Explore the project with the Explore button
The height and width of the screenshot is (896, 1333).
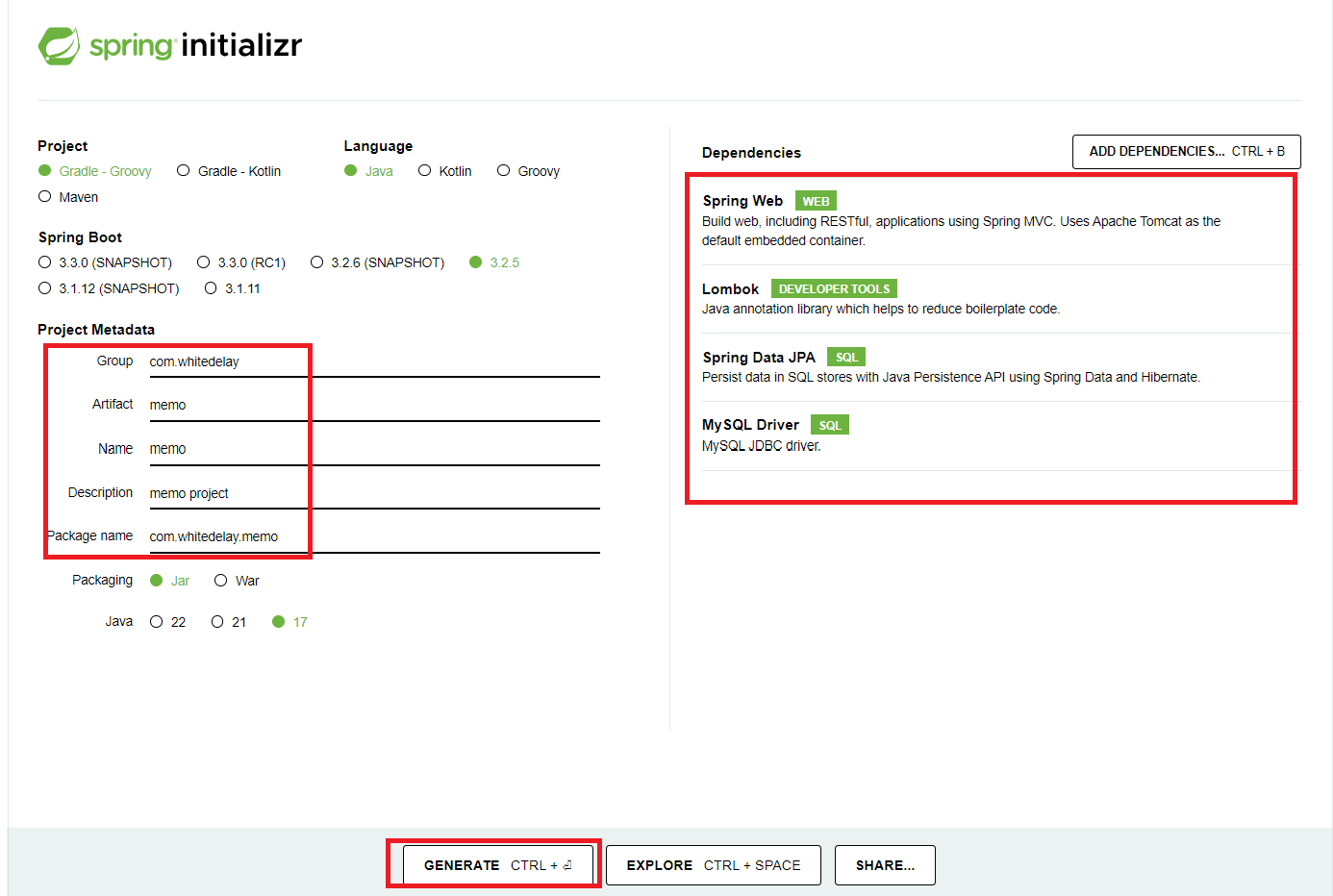714,865
